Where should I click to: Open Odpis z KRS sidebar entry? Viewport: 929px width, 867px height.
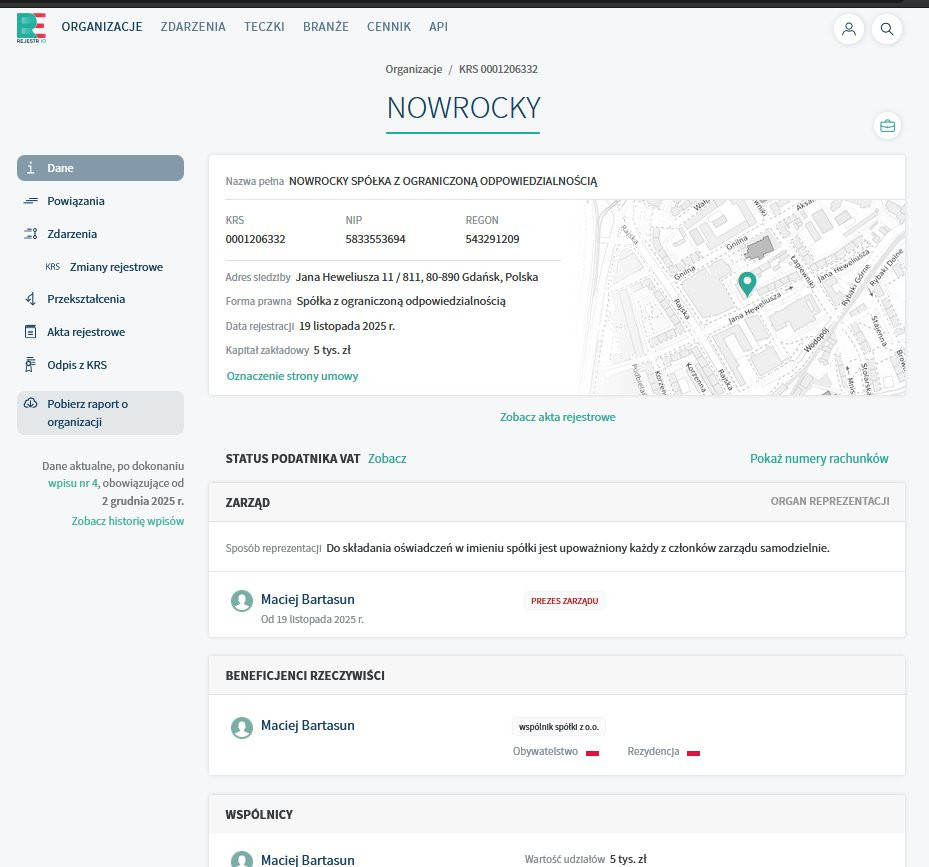pos(77,365)
